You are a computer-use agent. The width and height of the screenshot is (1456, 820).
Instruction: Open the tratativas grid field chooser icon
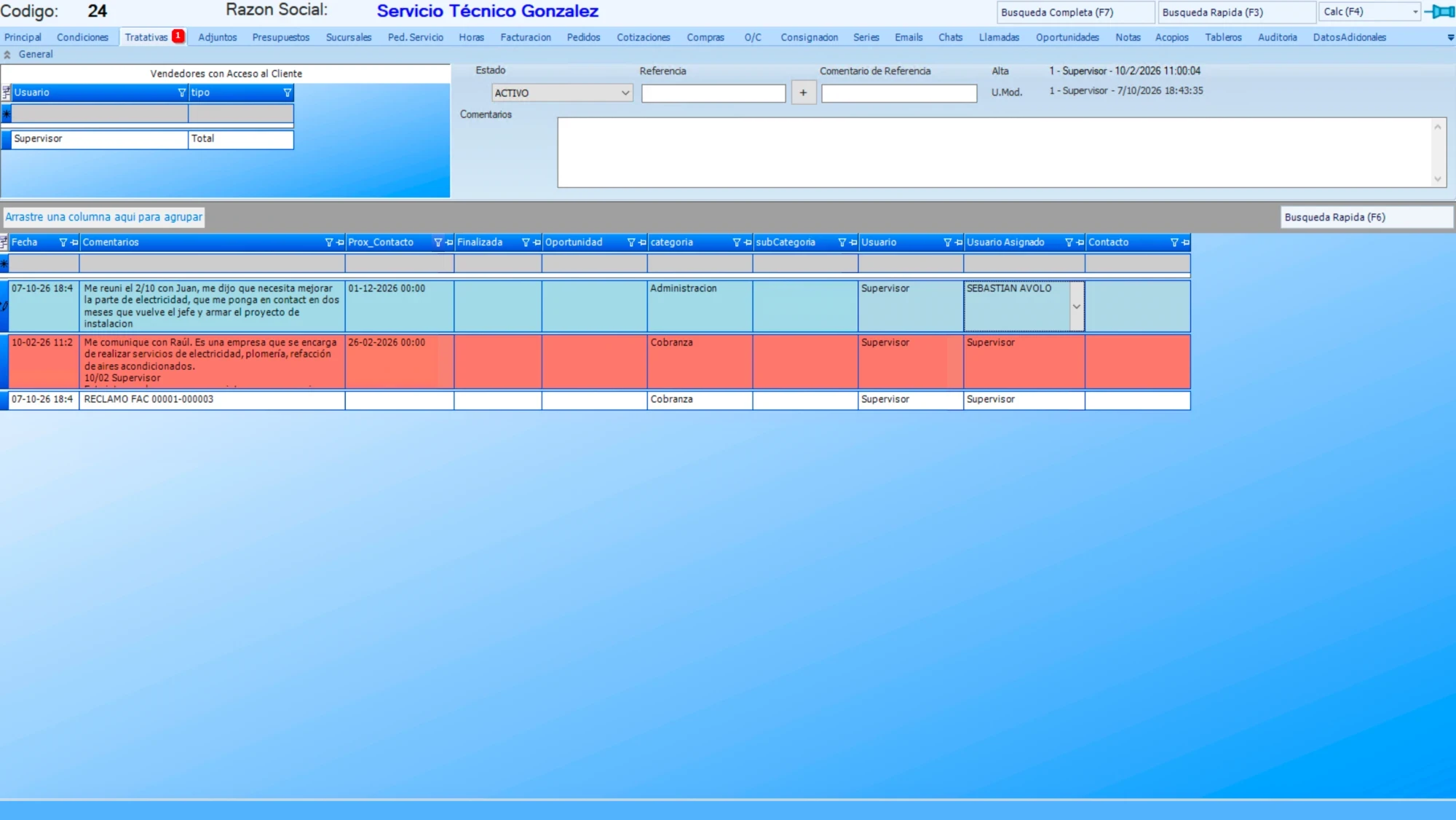(4, 243)
